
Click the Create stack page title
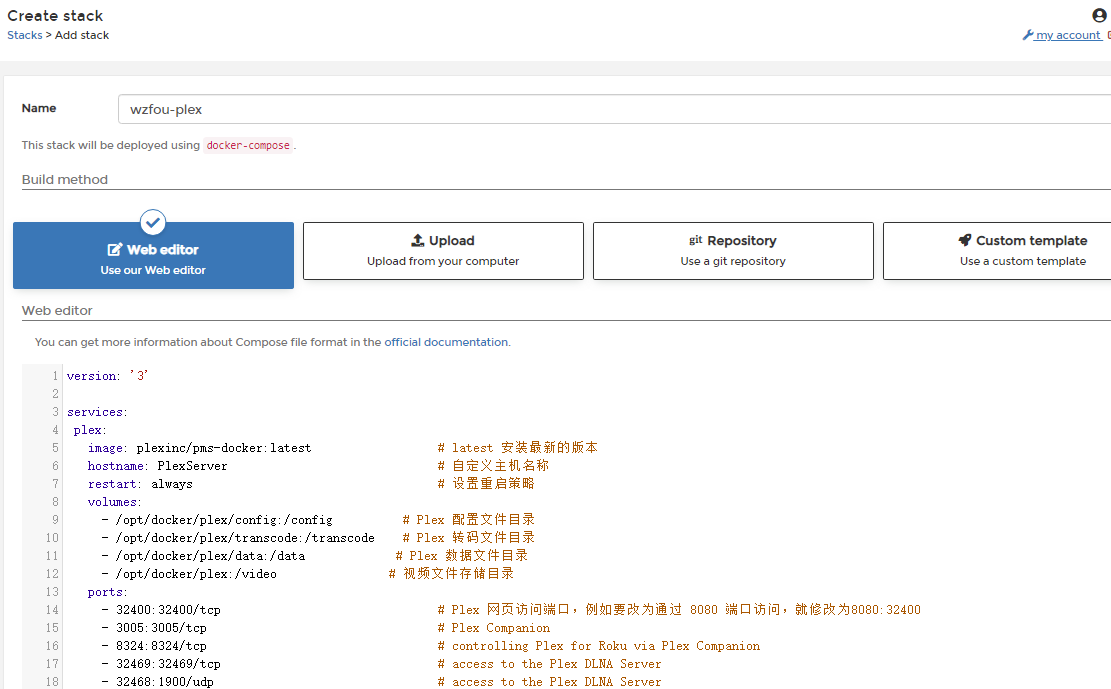[x=55, y=16]
